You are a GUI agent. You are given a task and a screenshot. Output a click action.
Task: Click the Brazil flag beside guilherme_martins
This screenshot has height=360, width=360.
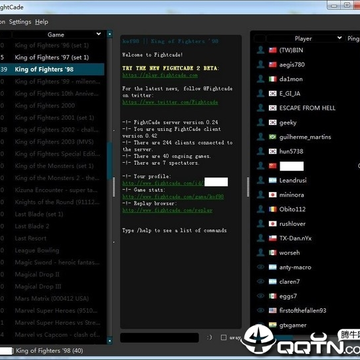pyautogui.click(x=273, y=137)
